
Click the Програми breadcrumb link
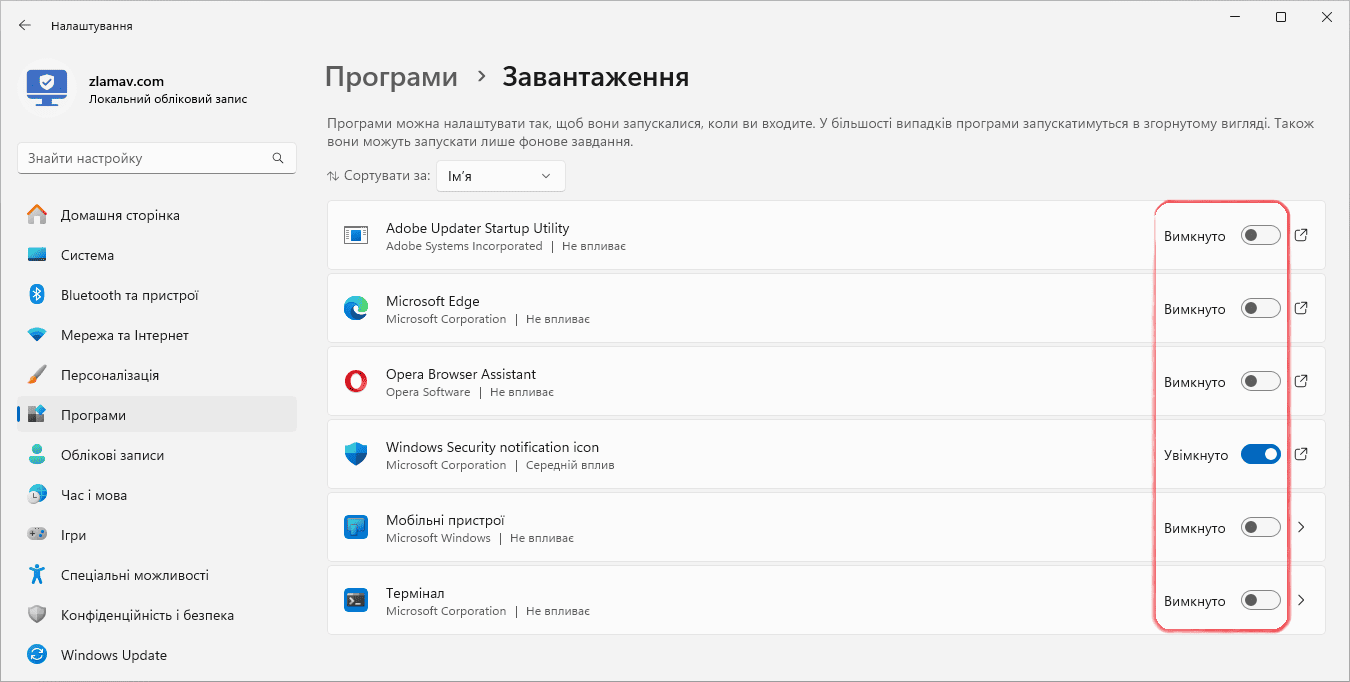click(x=392, y=77)
